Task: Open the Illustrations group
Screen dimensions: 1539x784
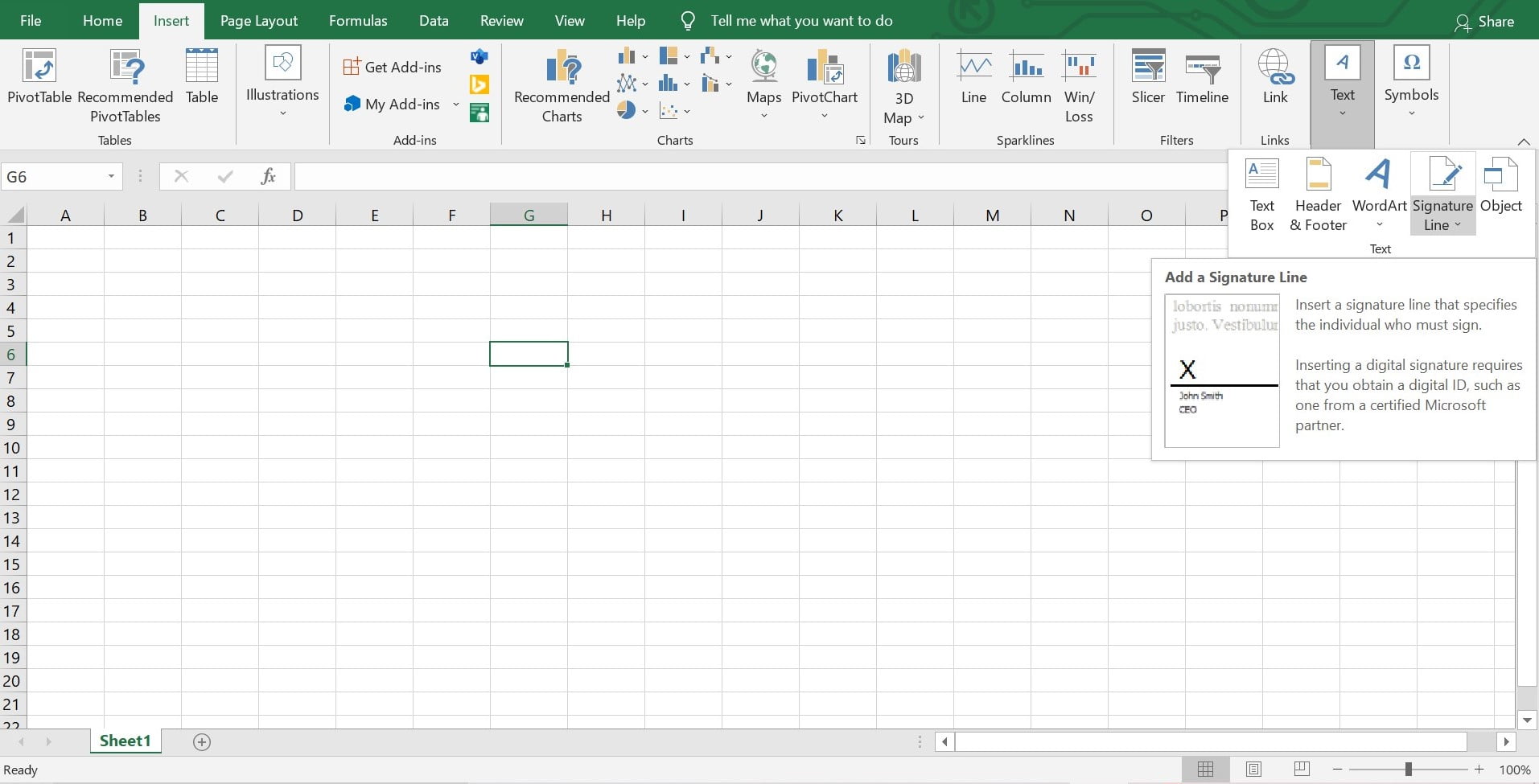Action: (x=282, y=81)
